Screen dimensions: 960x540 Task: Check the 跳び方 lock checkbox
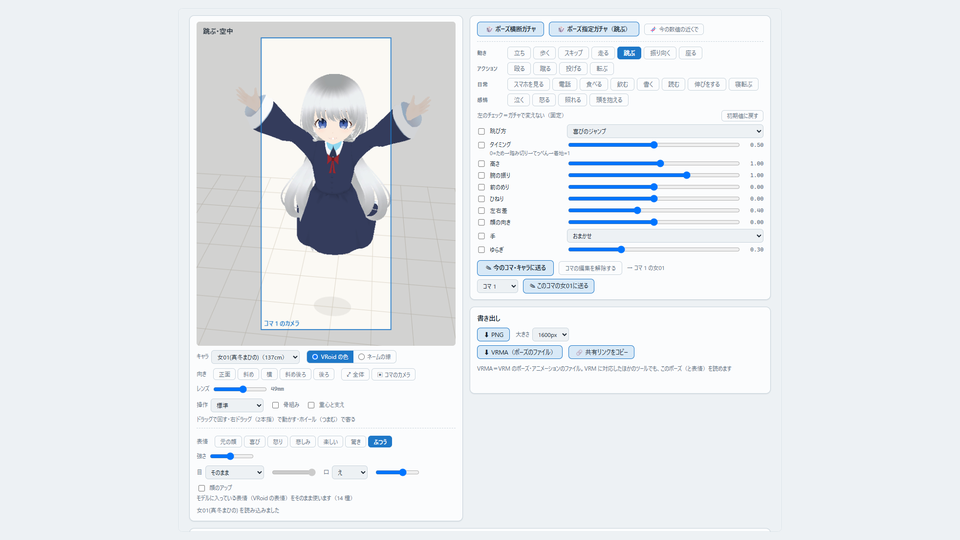481,131
